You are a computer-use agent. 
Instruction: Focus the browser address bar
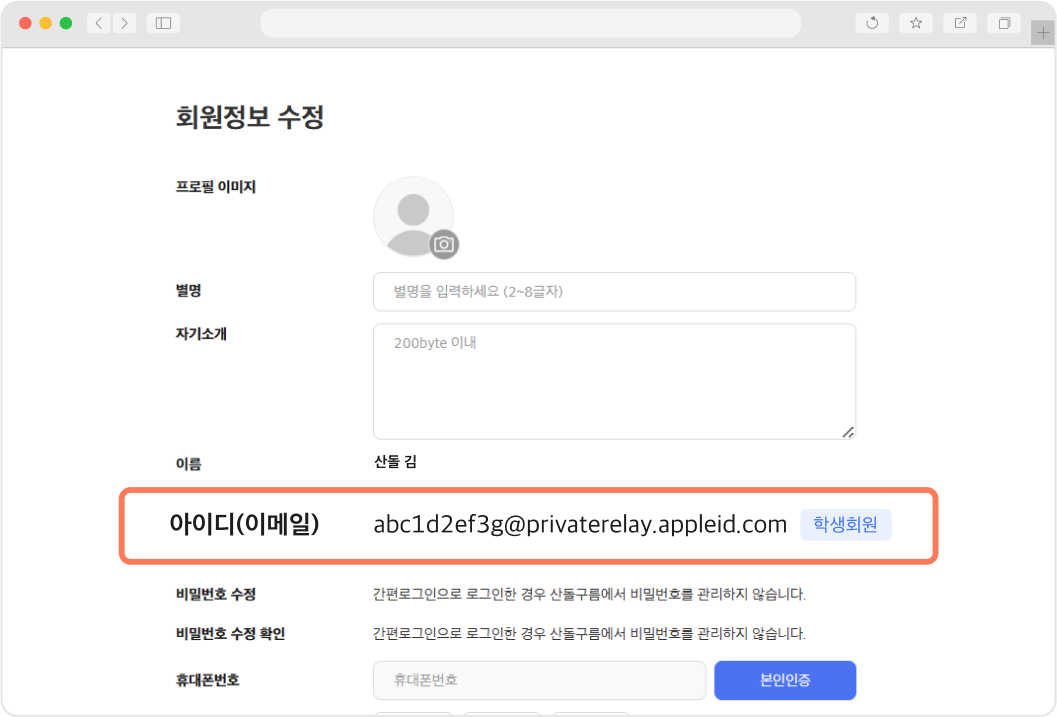coord(531,23)
